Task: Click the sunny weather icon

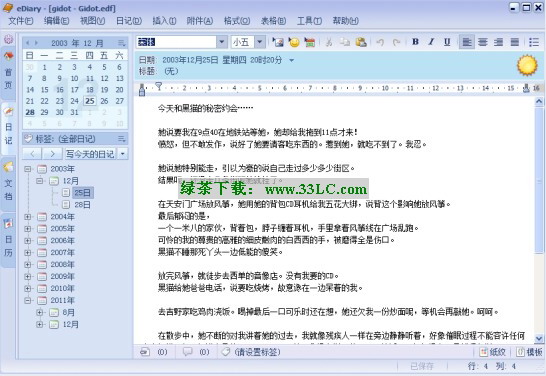Action: [x=527, y=65]
